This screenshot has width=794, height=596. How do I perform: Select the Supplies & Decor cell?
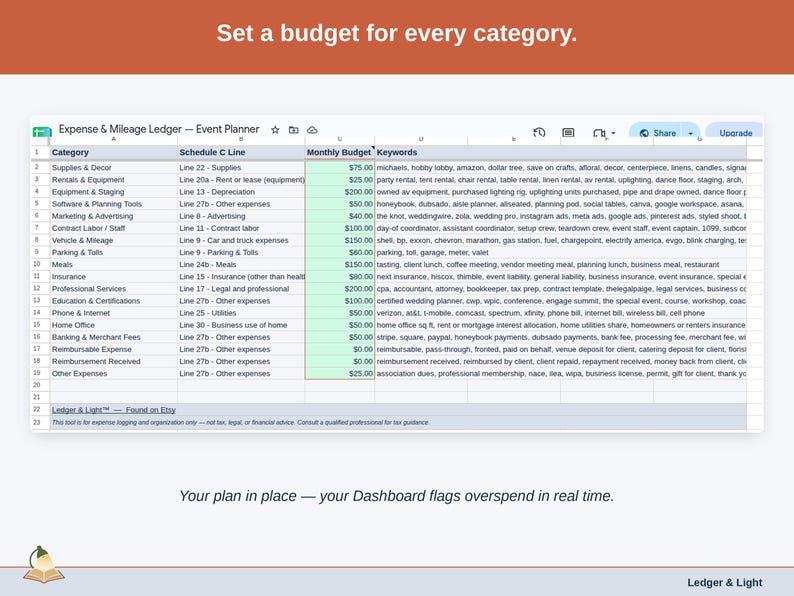[x=113, y=168]
